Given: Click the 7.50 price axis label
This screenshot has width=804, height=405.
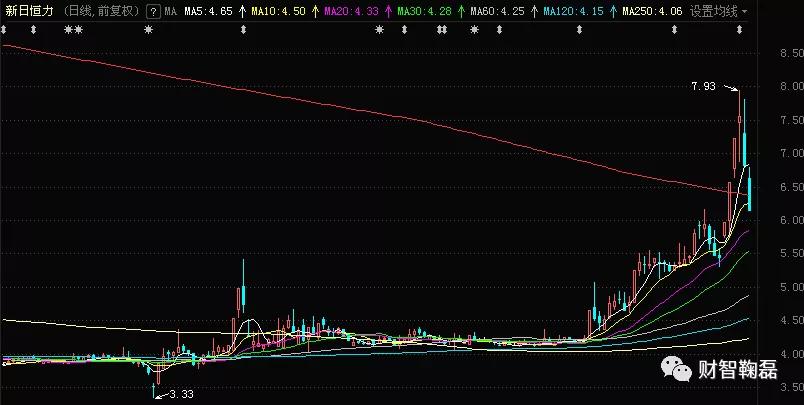Looking at the screenshot, I should pos(791,120).
